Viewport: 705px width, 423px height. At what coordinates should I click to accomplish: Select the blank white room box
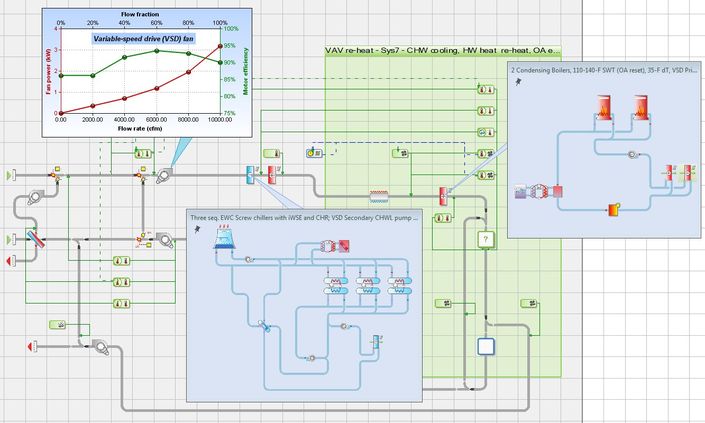pos(486,347)
